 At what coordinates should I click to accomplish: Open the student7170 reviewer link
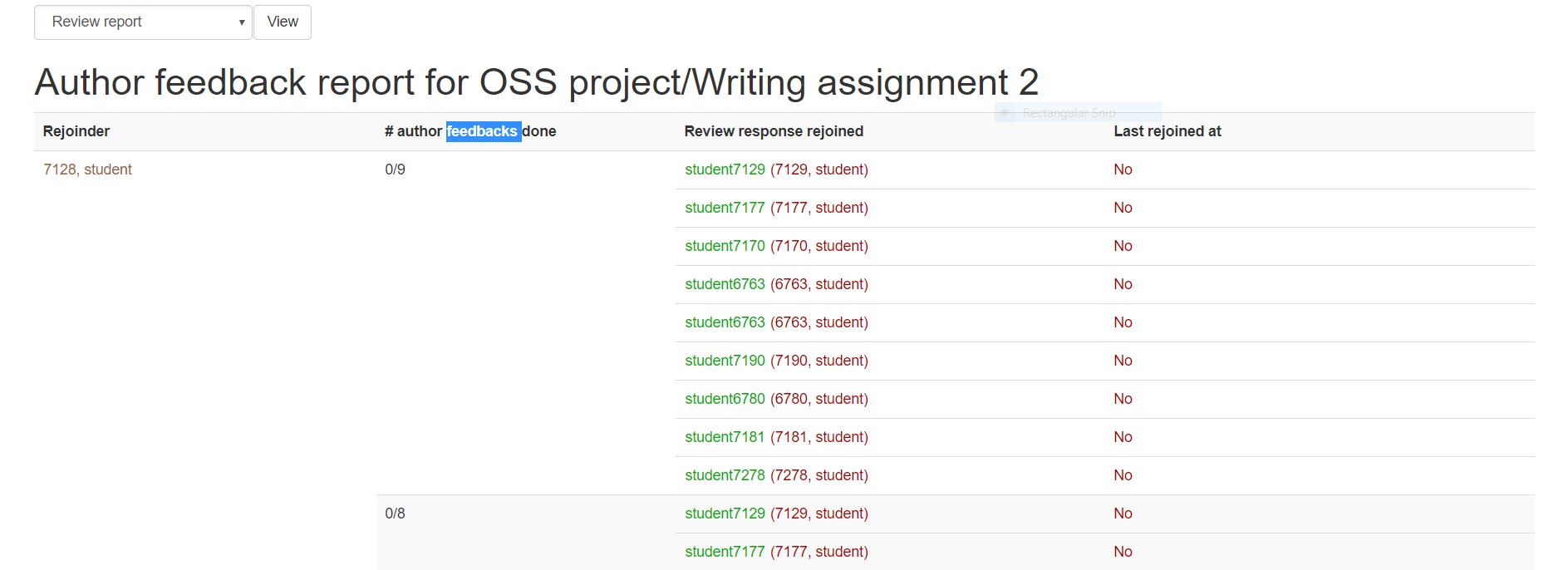[x=725, y=246]
